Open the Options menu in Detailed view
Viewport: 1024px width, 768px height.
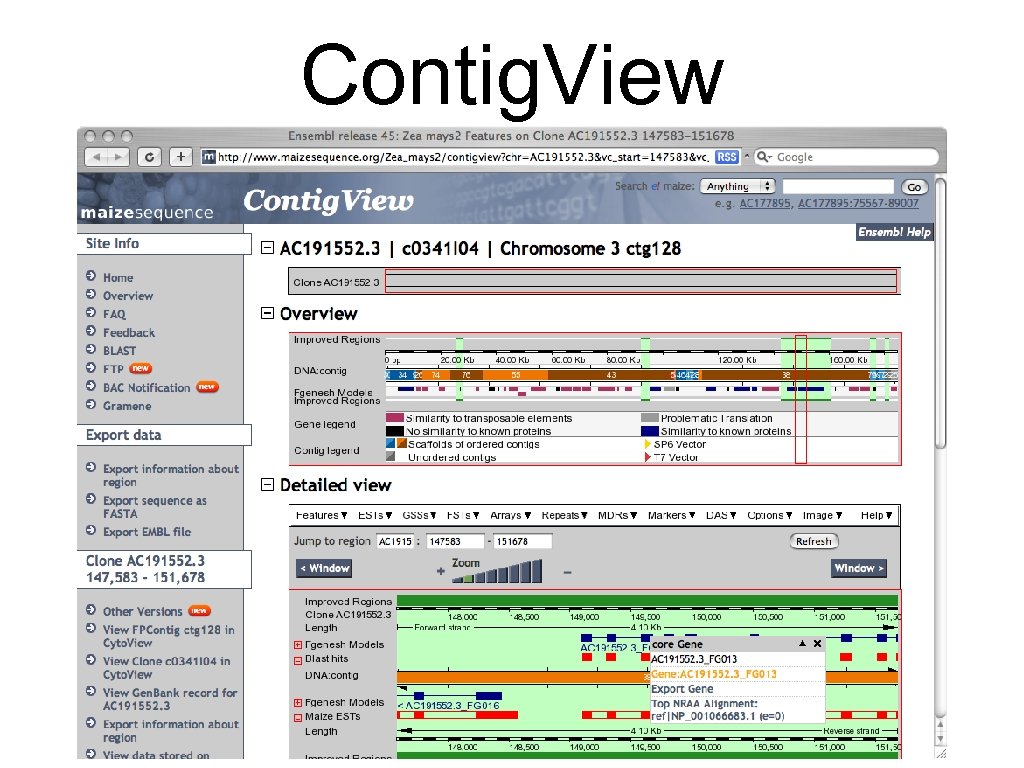pyautogui.click(x=768, y=515)
